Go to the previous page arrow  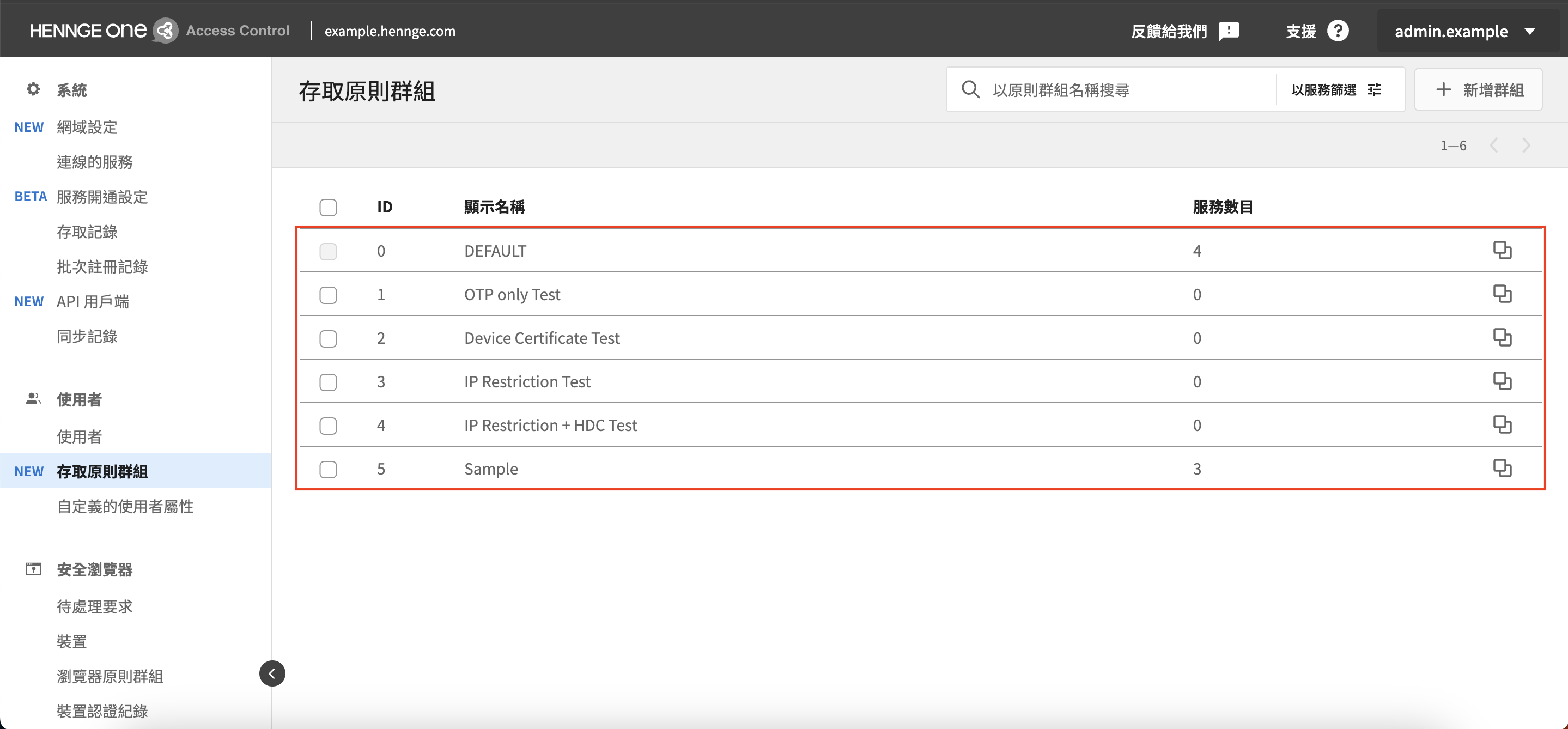click(1493, 145)
